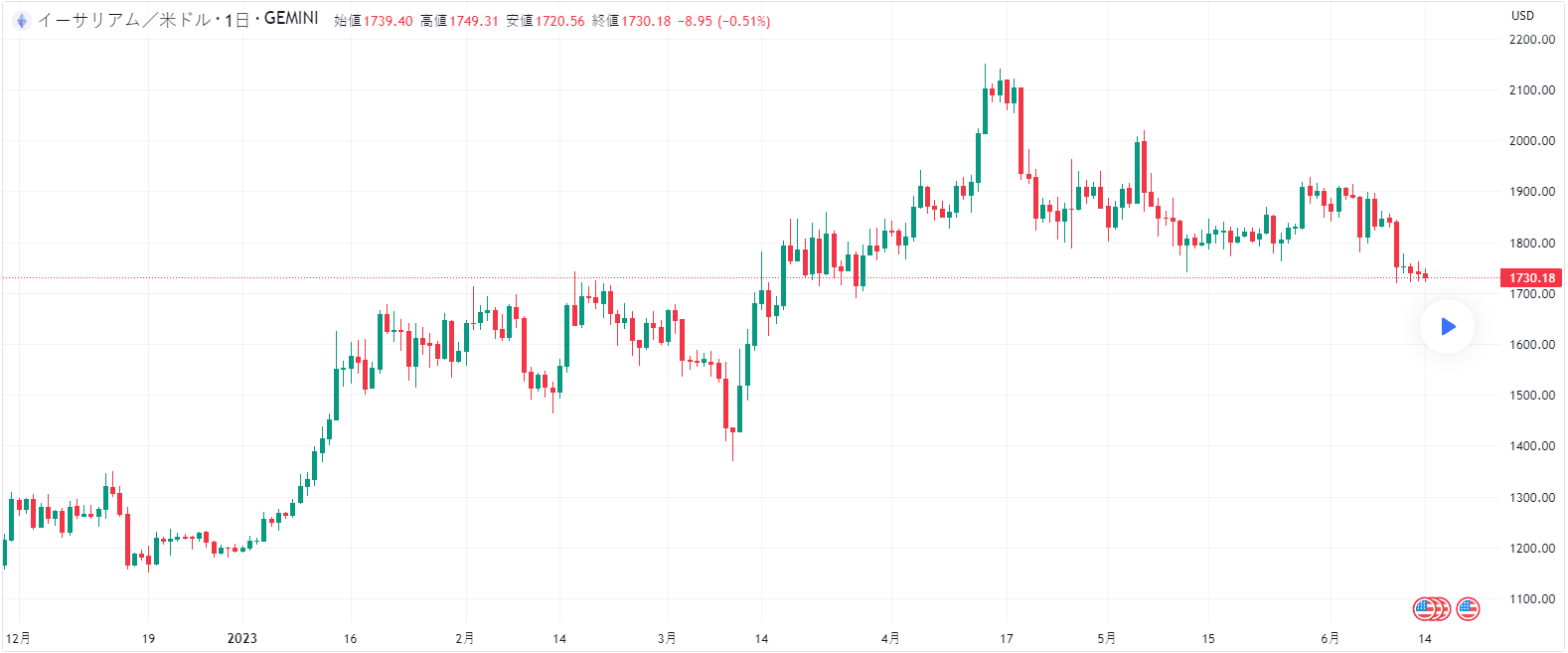
Task: Click the 1100.00 price axis label
Action: coord(1531,599)
